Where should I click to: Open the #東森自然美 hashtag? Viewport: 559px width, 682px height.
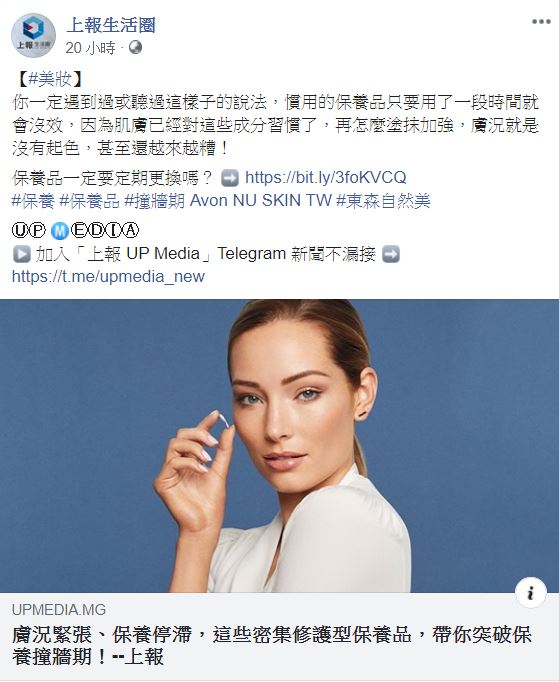384,201
